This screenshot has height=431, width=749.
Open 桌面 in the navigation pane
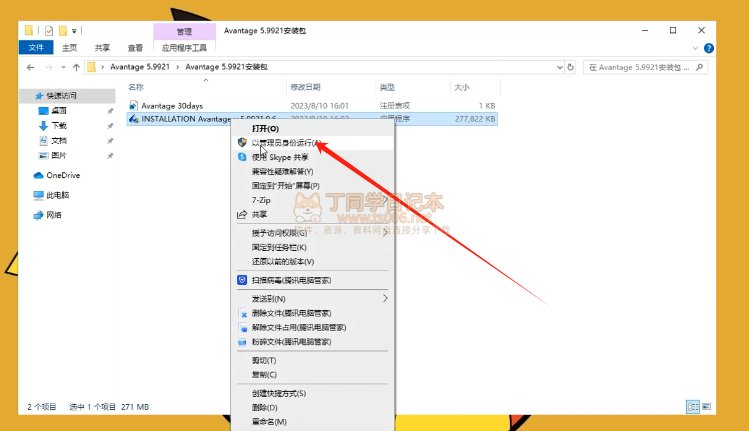click(59, 111)
